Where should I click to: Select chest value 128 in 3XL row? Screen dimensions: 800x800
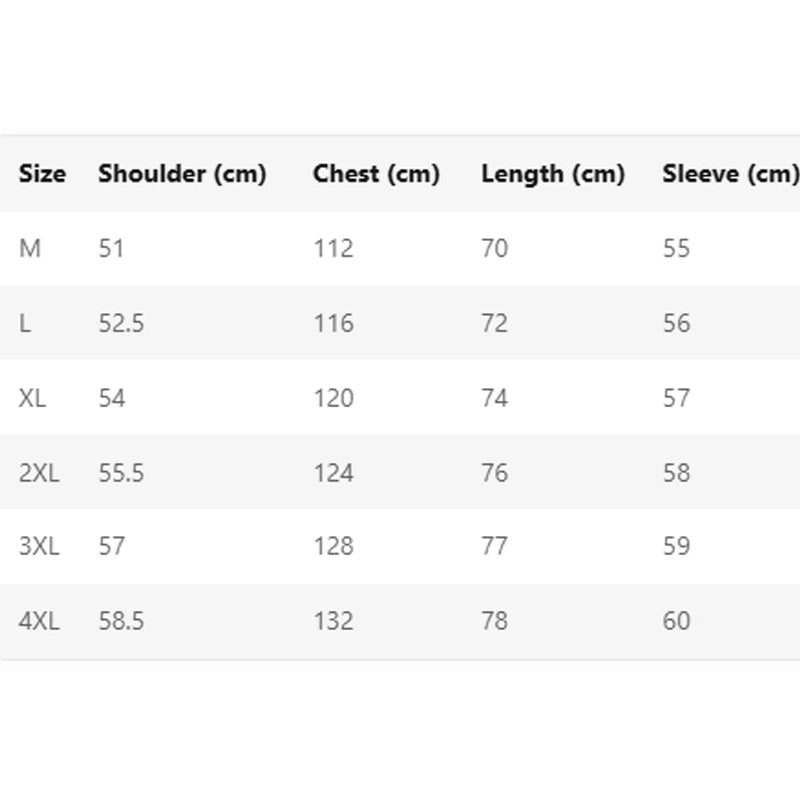pos(333,546)
